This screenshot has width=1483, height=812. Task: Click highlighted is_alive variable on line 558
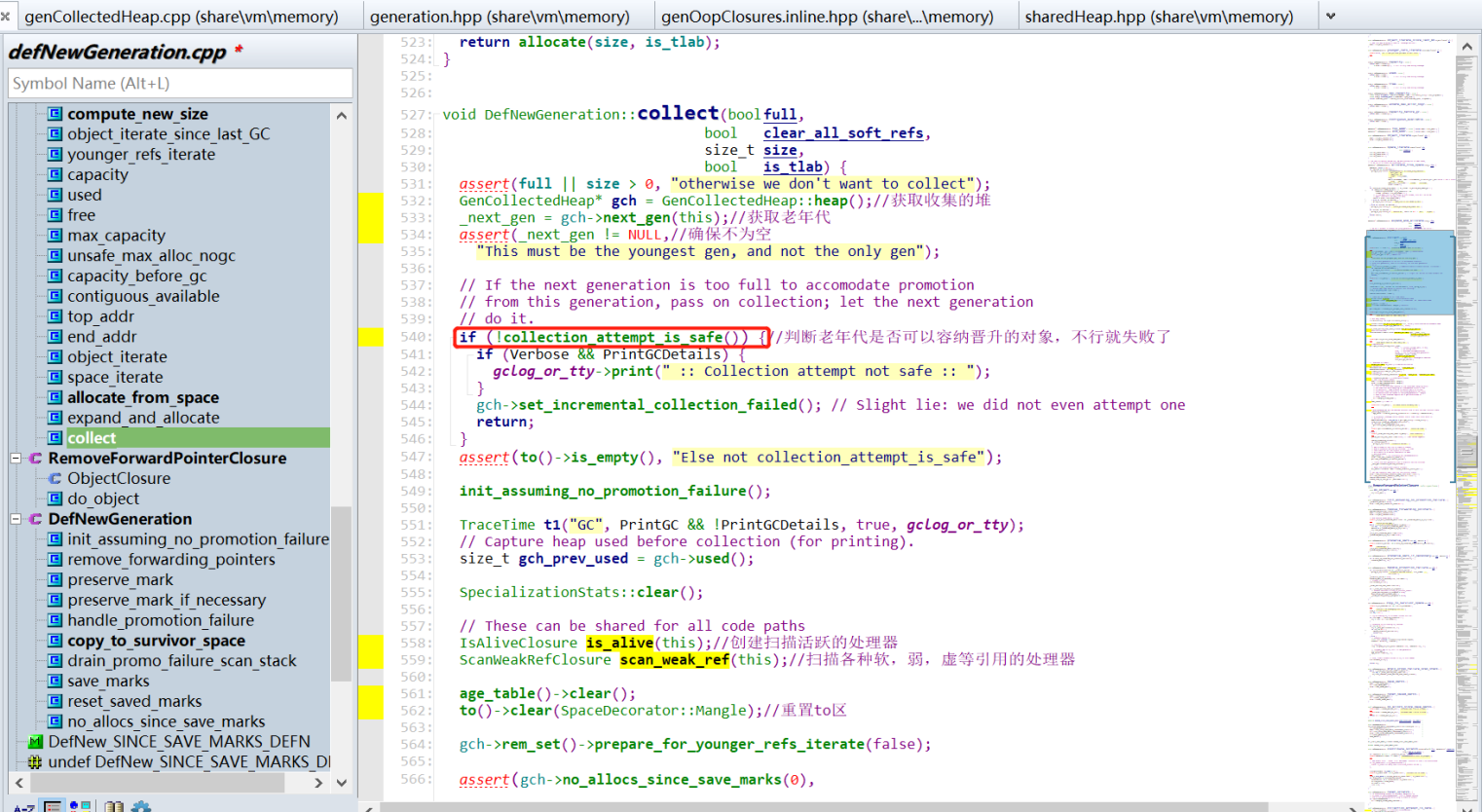click(x=619, y=643)
